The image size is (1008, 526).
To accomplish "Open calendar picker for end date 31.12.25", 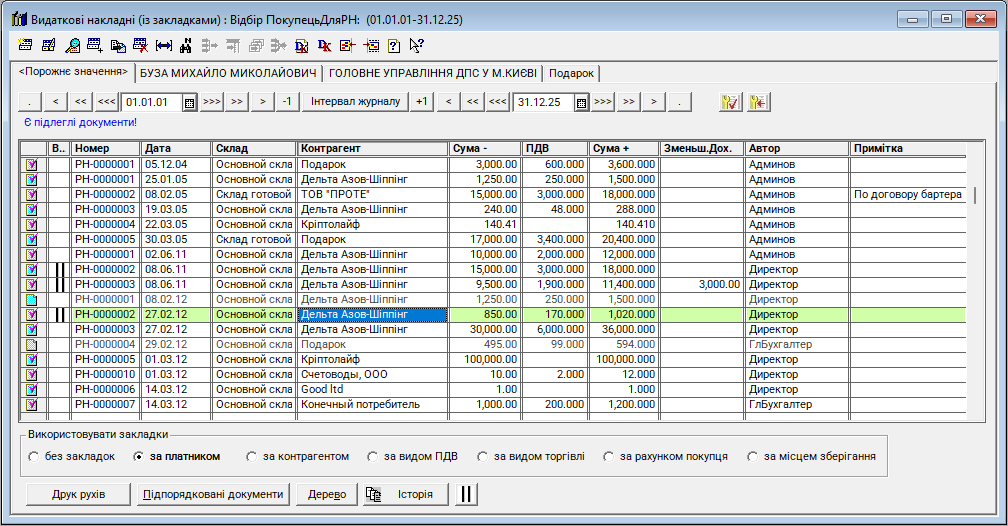I will click(x=581, y=102).
